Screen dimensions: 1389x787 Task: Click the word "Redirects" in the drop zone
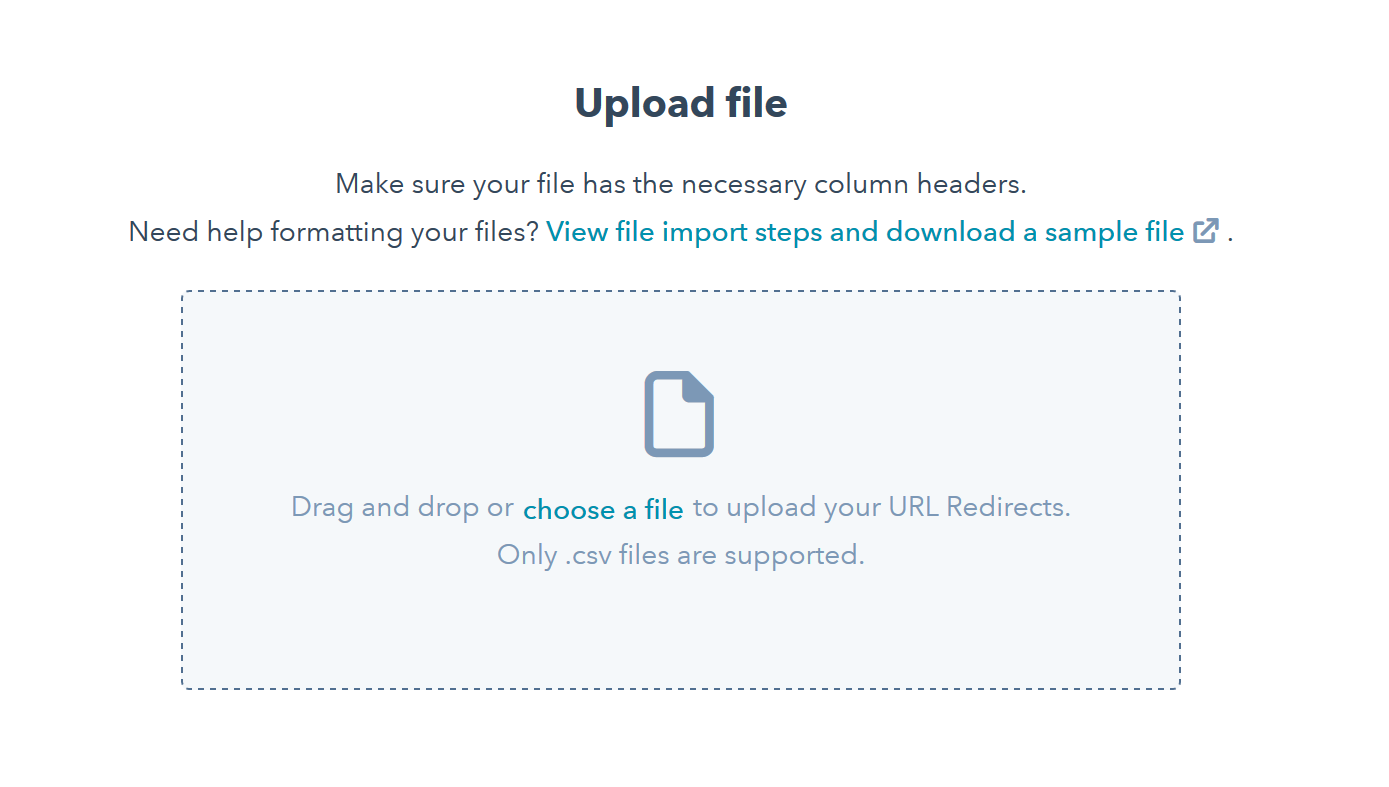pyautogui.click(x=1006, y=507)
